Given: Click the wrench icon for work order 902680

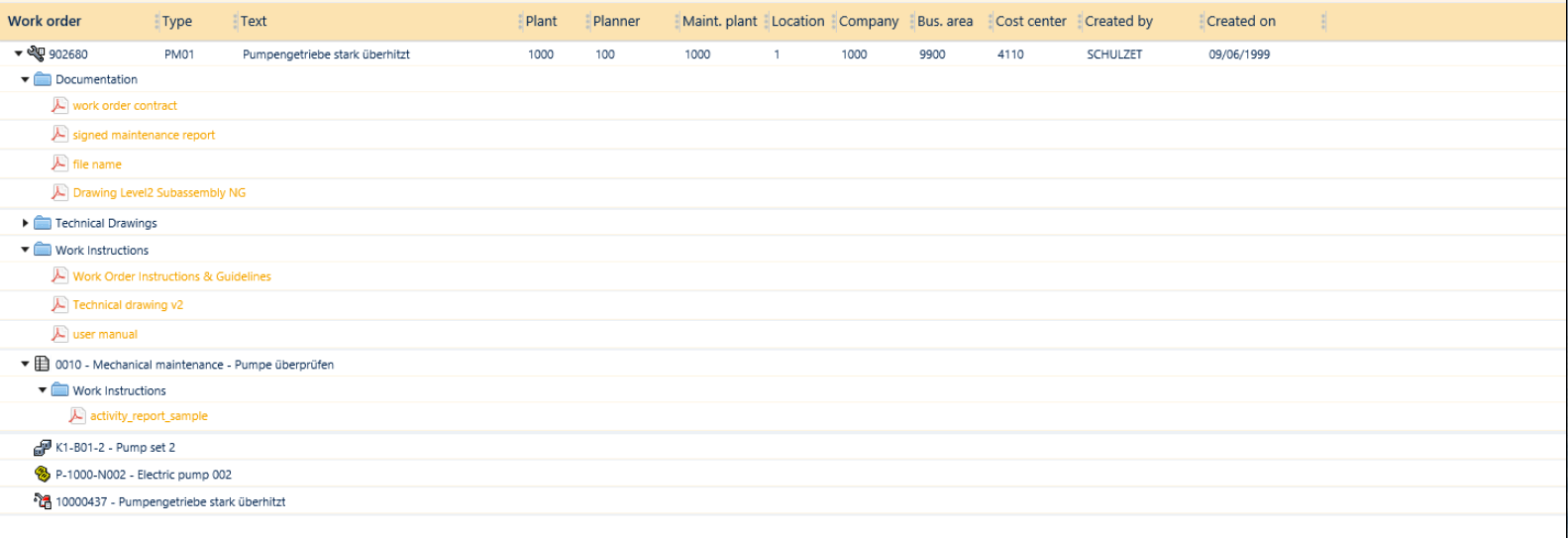Looking at the screenshot, I should (37, 54).
